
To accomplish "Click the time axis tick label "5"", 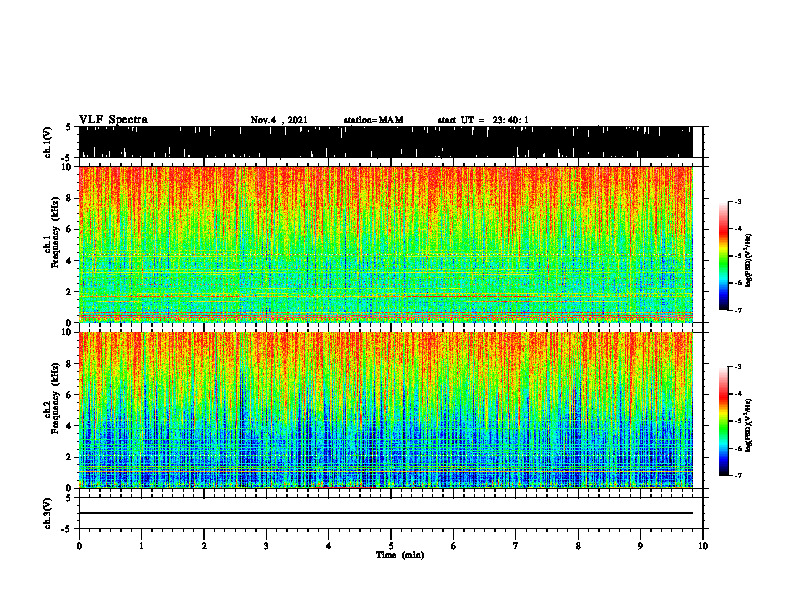I will 391,546.
